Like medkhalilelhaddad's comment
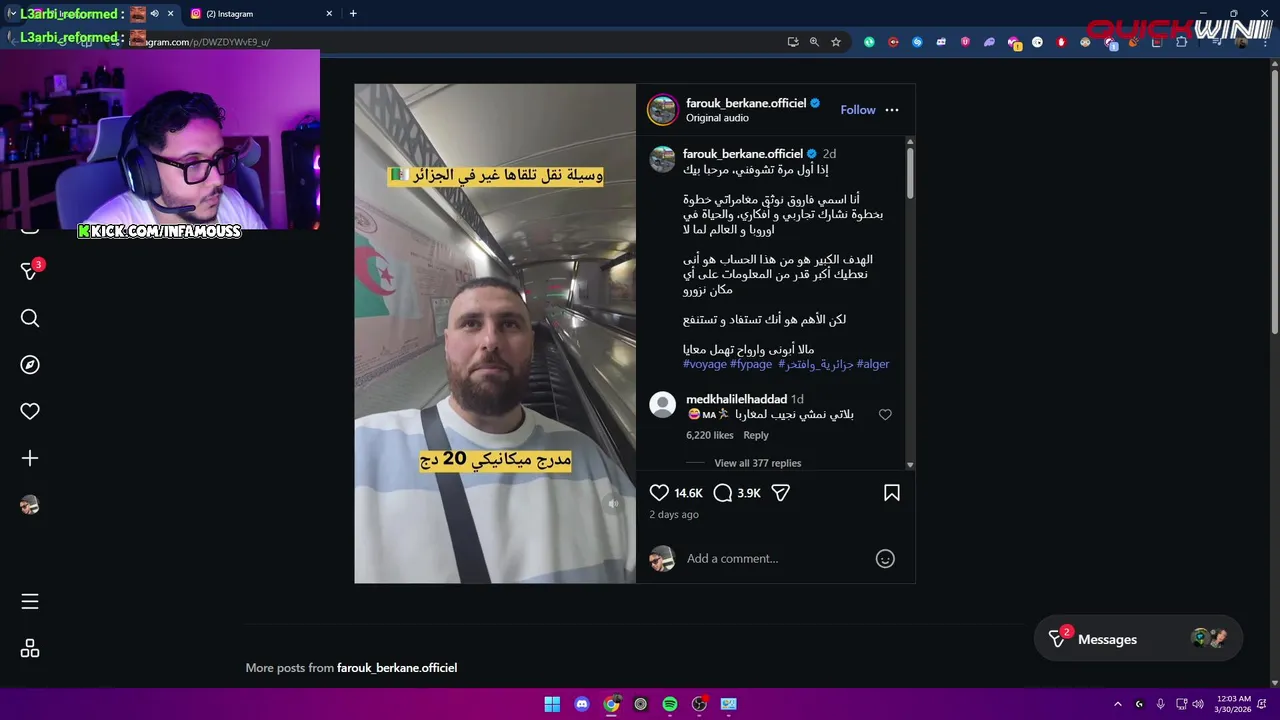Screen dimensions: 1280x720 (885, 415)
